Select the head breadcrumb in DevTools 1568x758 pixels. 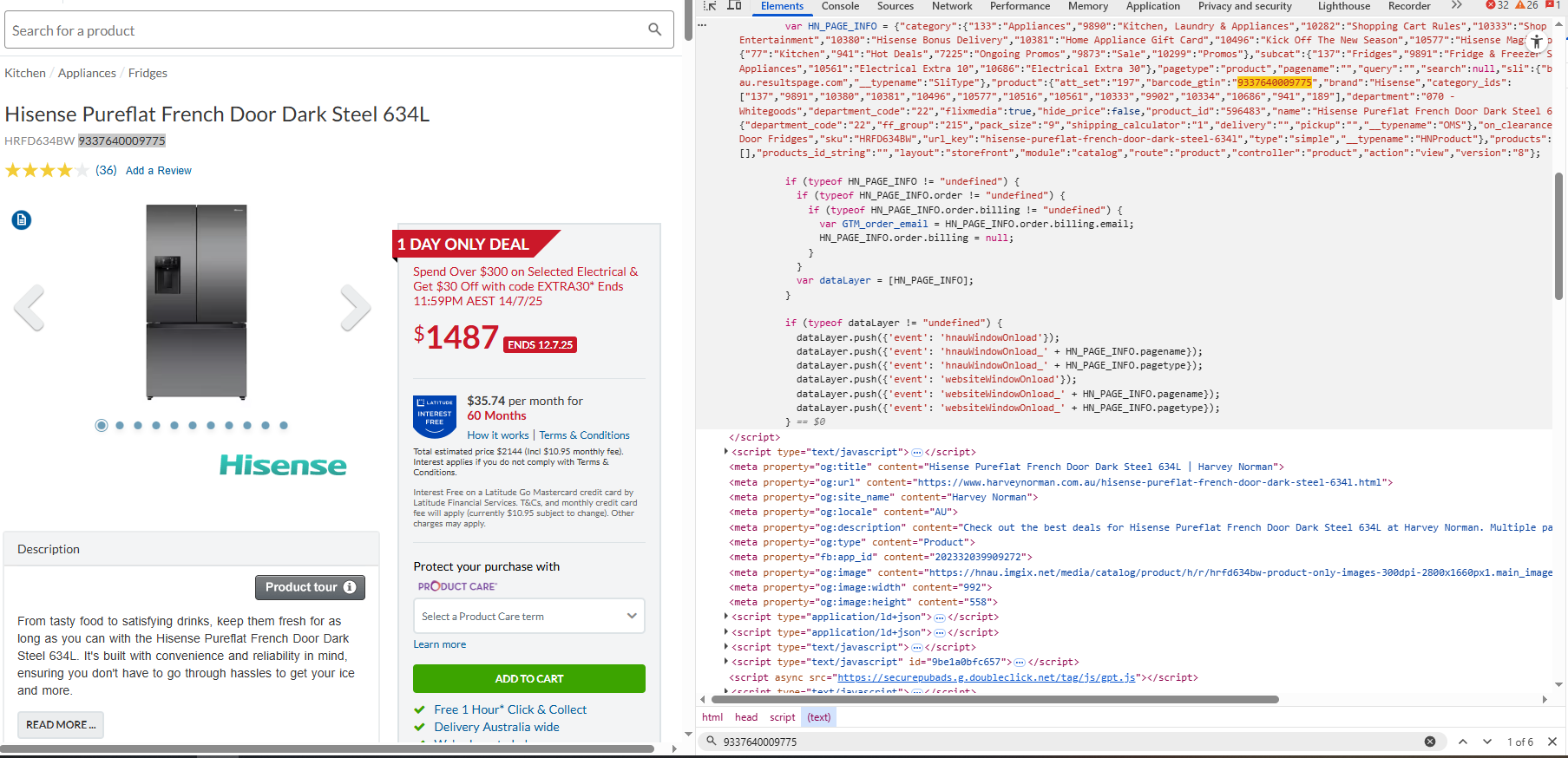click(x=746, y=717)
